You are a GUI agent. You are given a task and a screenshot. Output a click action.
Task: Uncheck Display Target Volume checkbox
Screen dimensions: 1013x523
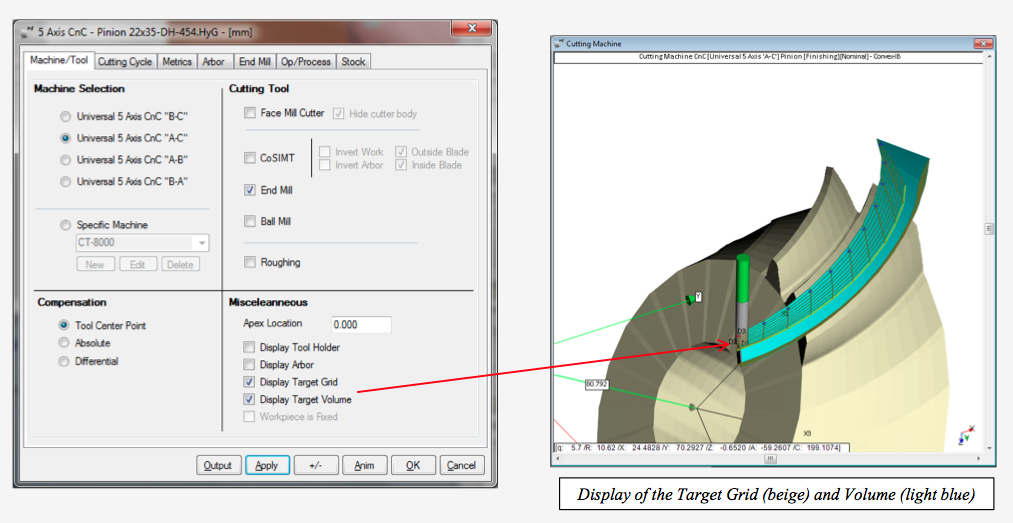pos(249,400)
